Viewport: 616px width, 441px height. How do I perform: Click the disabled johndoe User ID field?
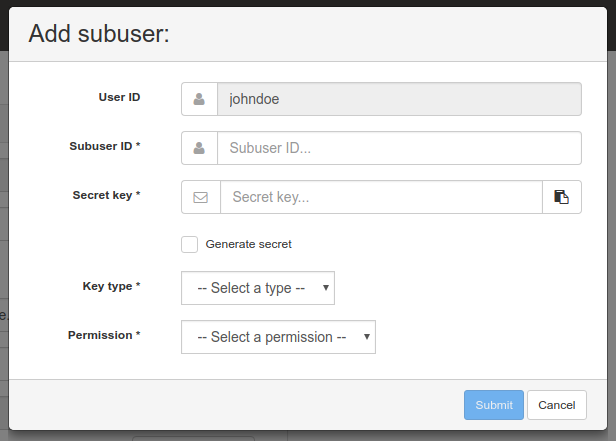tap(398, 99)
